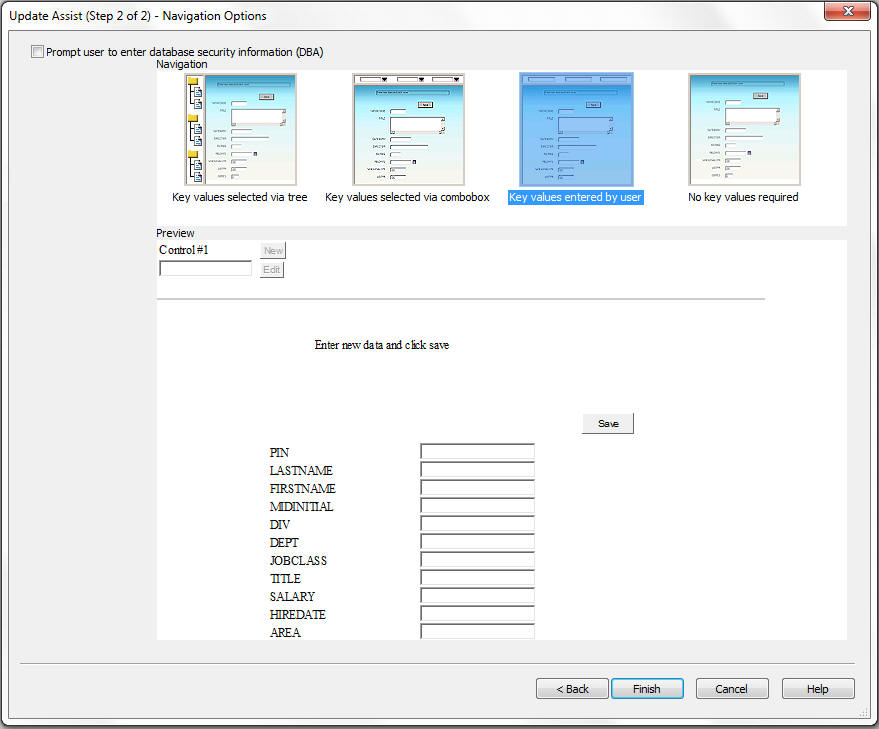Close the Update Assist dialog
Viewport: 879px width, 729px height.
pyautogui.click(x=845, y=12)
